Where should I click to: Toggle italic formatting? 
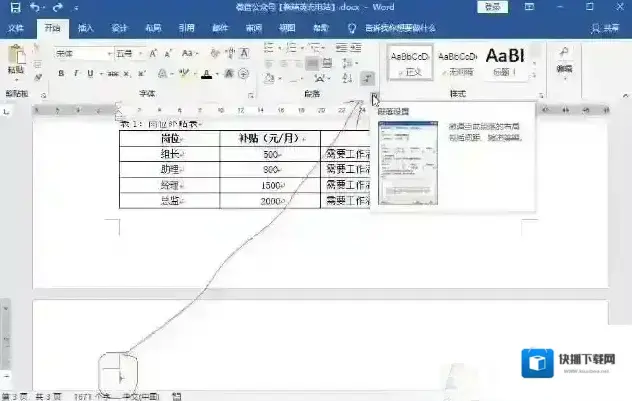(x=75, y=74)
